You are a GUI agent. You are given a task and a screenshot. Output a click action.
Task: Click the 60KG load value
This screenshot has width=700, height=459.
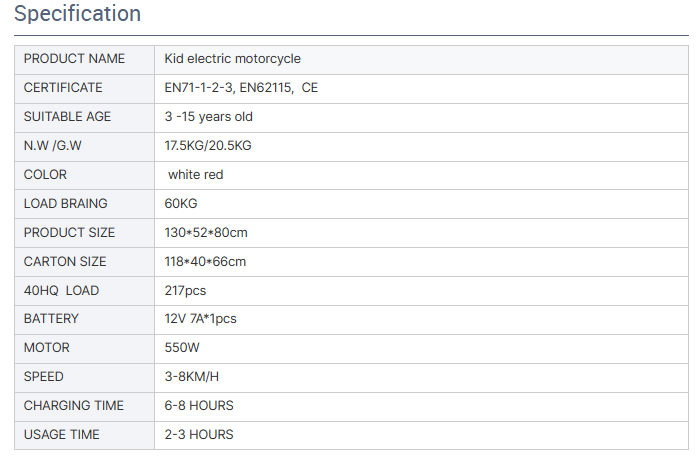click(x=181, y=204)
